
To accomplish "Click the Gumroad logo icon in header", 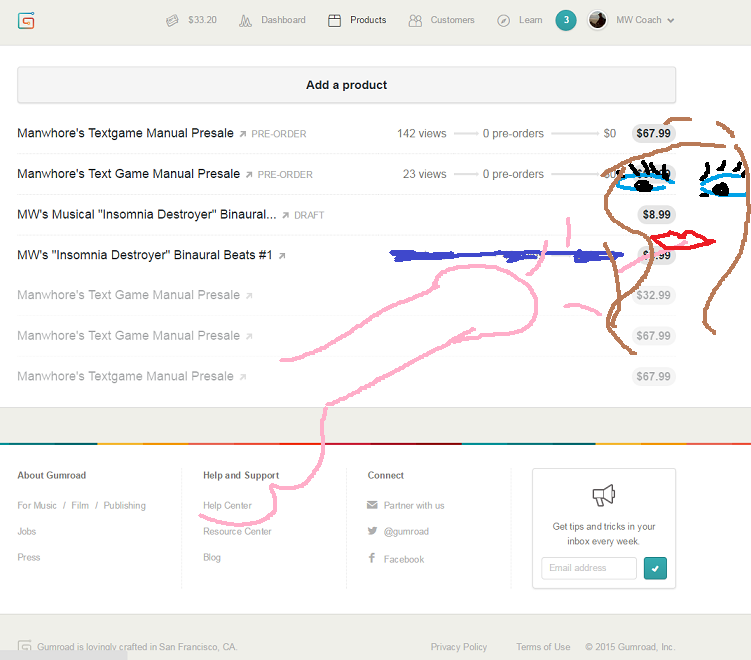I will [x=26, y=21].
